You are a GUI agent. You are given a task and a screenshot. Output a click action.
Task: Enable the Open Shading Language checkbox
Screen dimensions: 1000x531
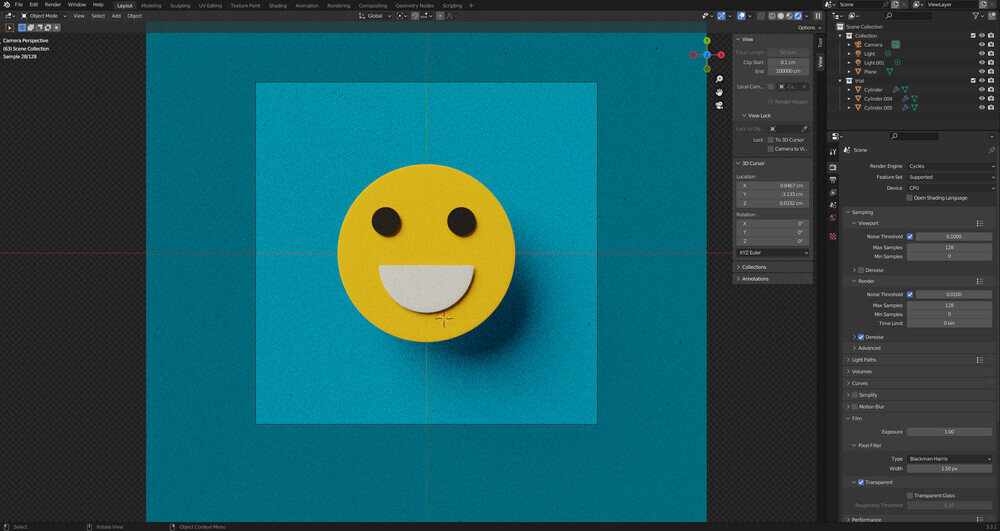tap(909, 198)
